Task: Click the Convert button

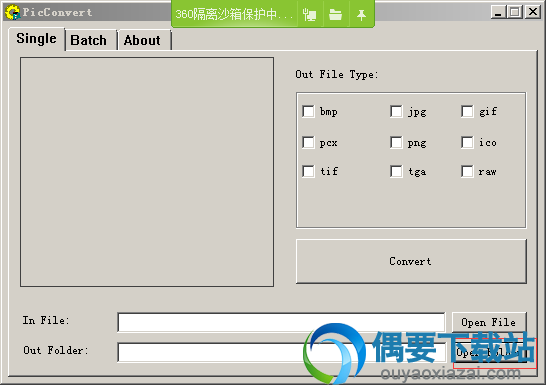Action: coord(411,261)
